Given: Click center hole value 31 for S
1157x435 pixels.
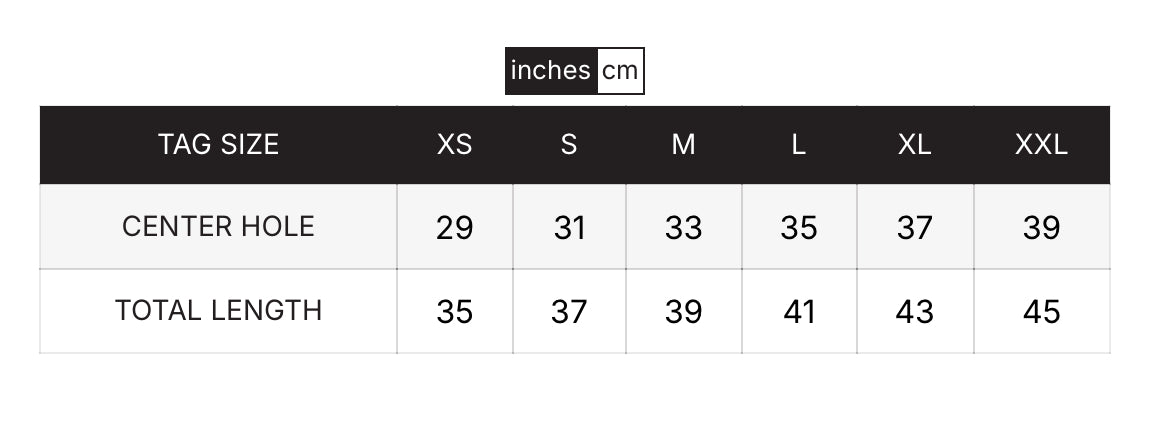Looking at the screenshot, I should [x=569, y=228].
